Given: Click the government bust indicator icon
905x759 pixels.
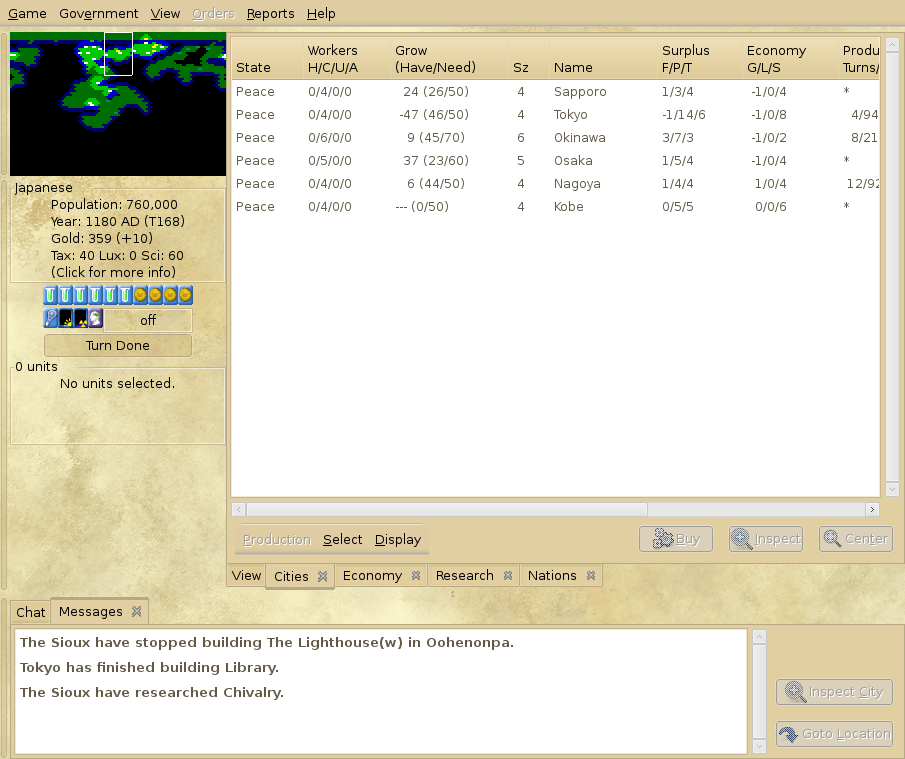Looking at the screenshot, I should (x=96, y=318).
